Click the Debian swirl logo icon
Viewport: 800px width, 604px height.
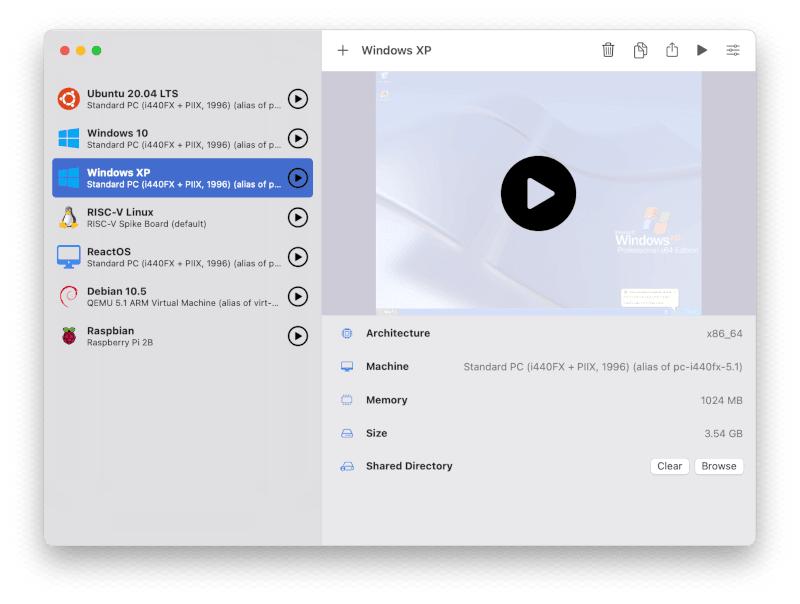[x=68, y=296]
